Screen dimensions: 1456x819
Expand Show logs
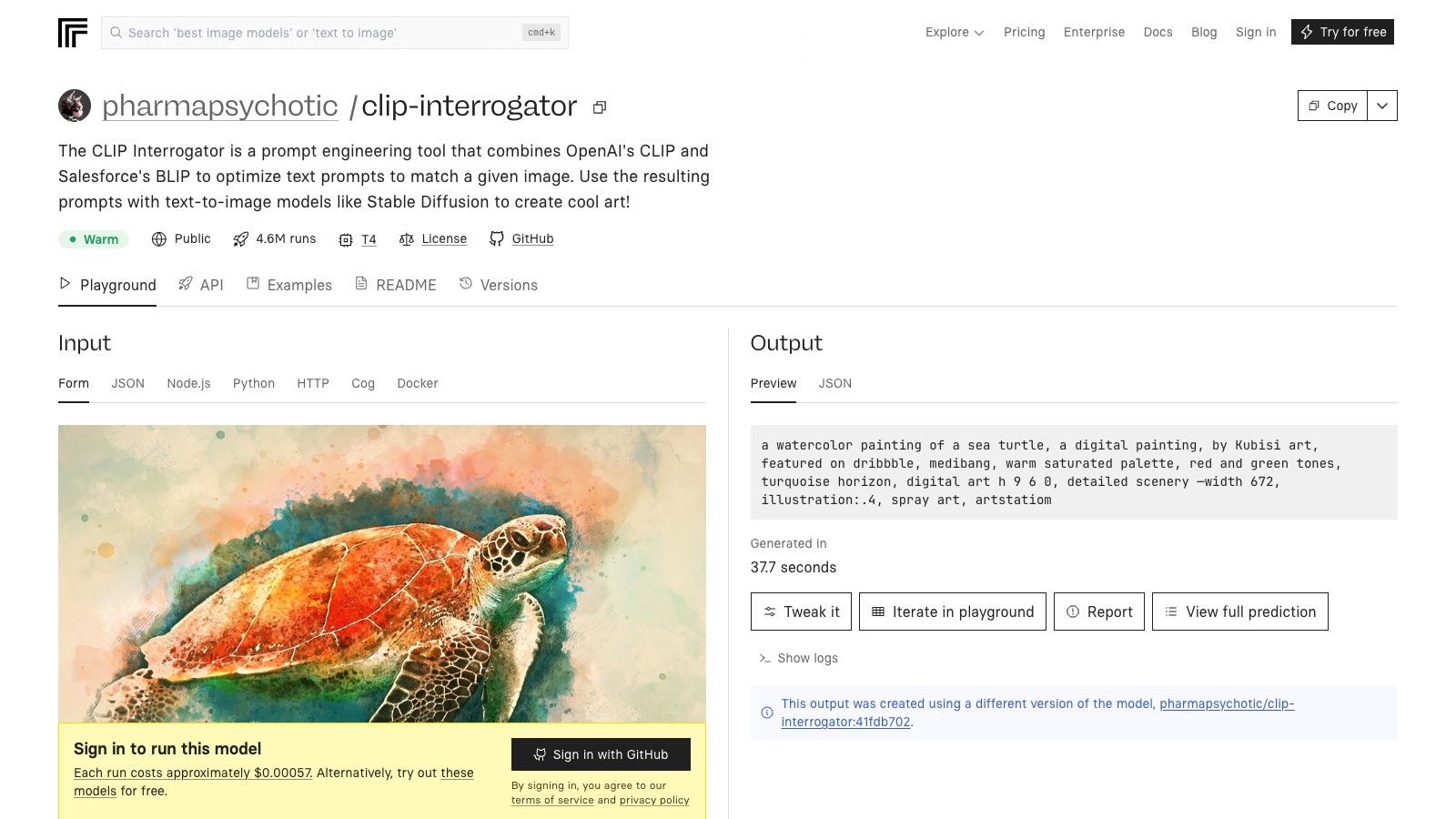[x=799, y=658]
